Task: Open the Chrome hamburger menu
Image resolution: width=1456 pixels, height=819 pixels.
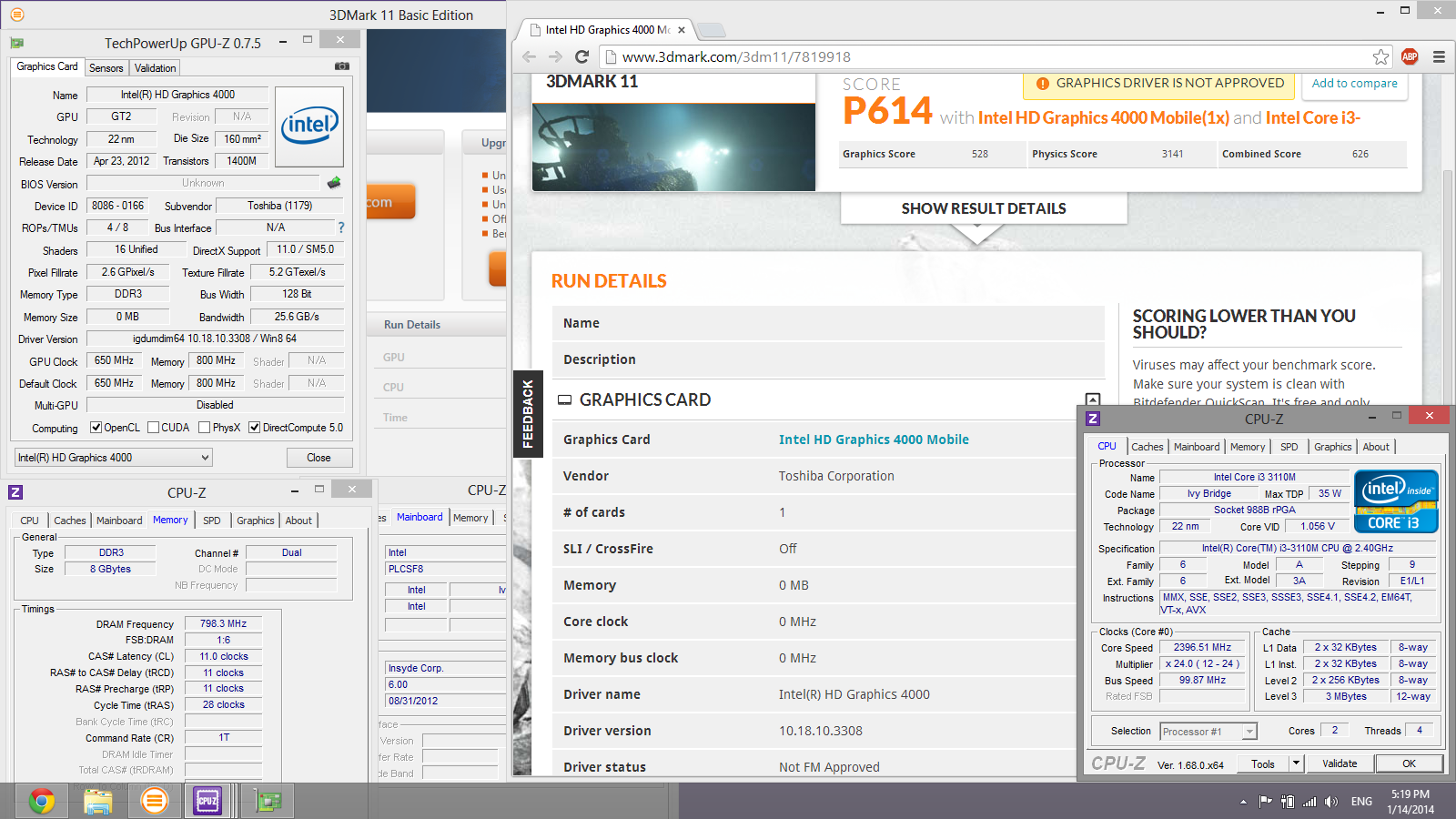Action: (x=1439, y=56)
